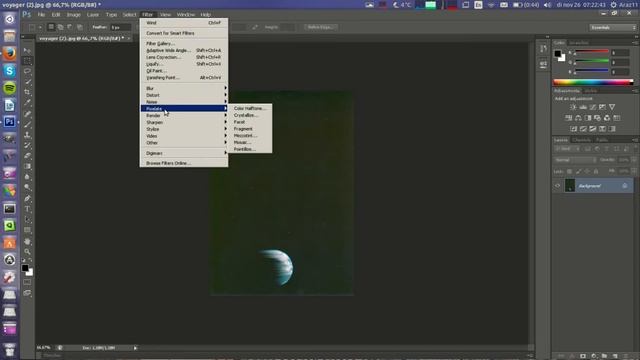Select the History Brush tool

(27, 145)
